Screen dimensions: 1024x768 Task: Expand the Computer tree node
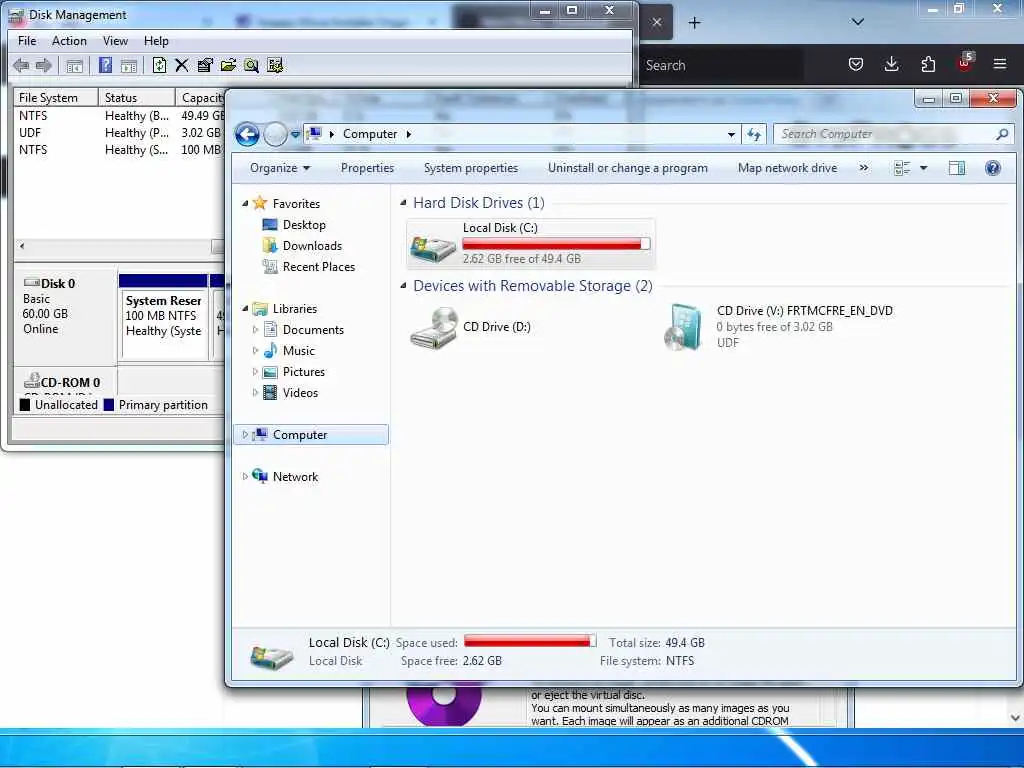tap(245, 435)
